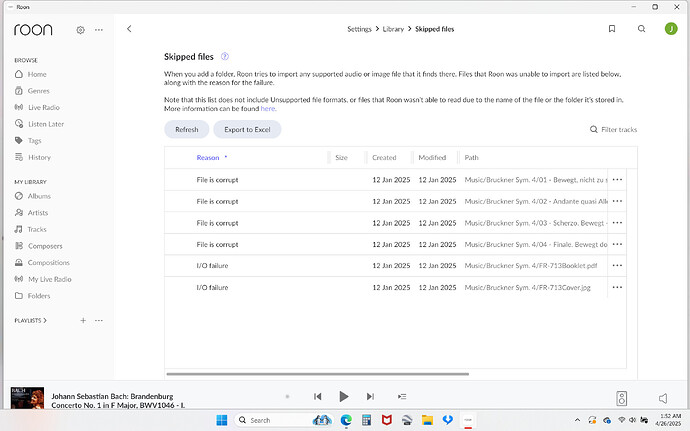Launch Microsoft Edge from the taskbar
The height and width of the screenshot is (431, 690).
click(x=346, y=420)
